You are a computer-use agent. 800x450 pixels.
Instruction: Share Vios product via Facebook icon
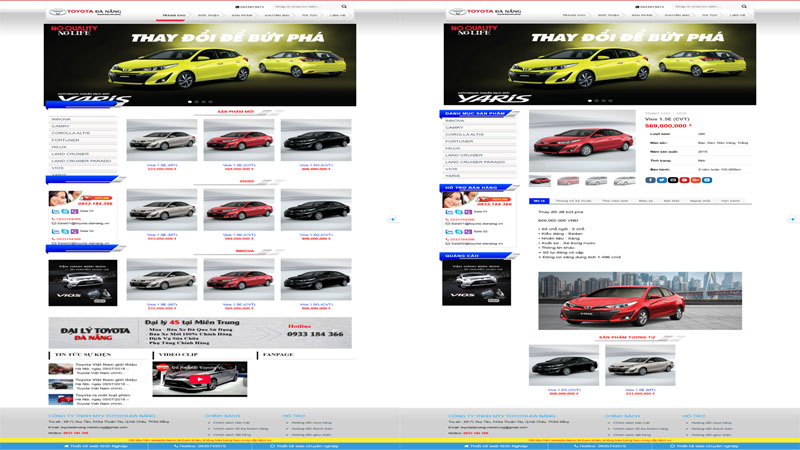pos(650,180)
